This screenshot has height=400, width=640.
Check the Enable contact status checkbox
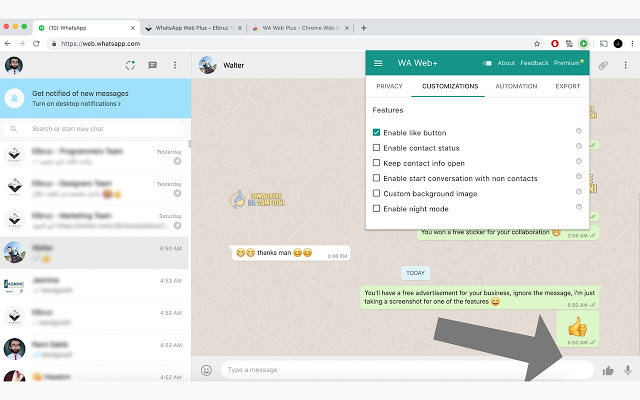coord(377,148)
